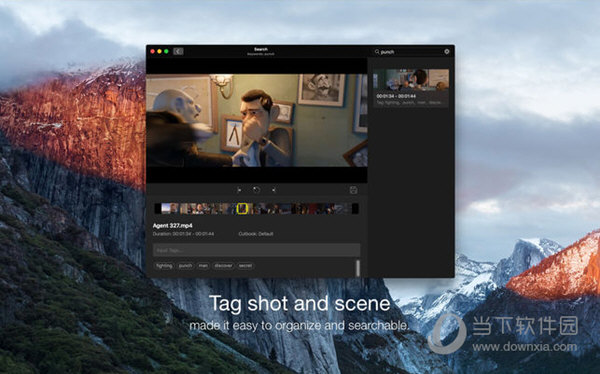Select the 'fighting' tag chip
This screenshot has height=374, width=600.
tap(164, 266)
